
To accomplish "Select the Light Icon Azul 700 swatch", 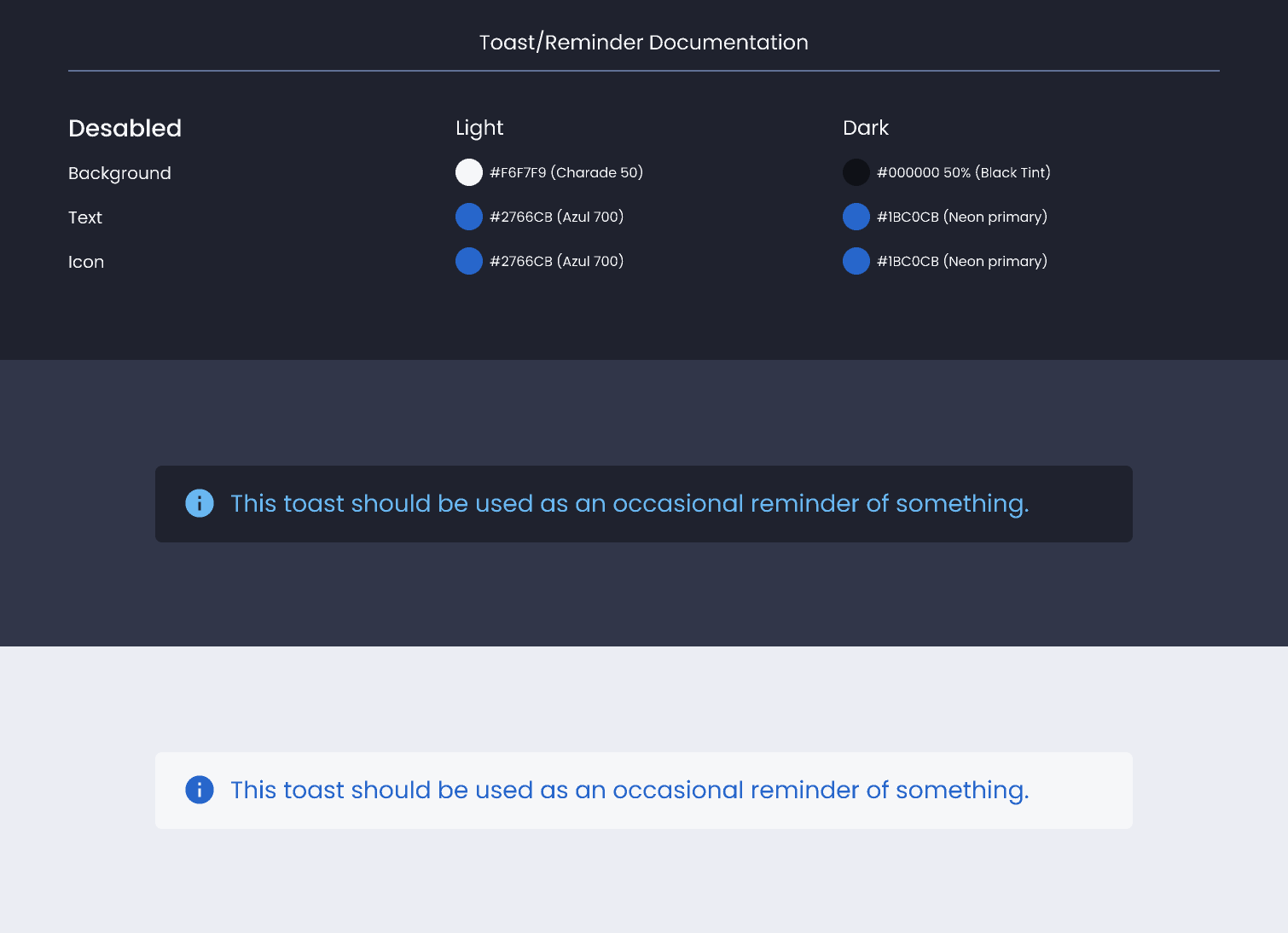I will (x=469, y=261).
